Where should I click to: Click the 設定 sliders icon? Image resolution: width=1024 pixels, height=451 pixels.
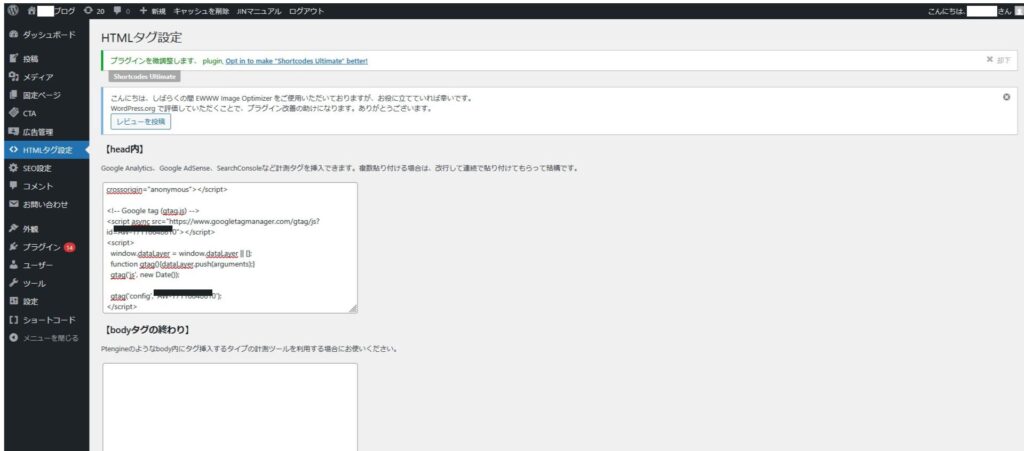(x=14, y=302)
